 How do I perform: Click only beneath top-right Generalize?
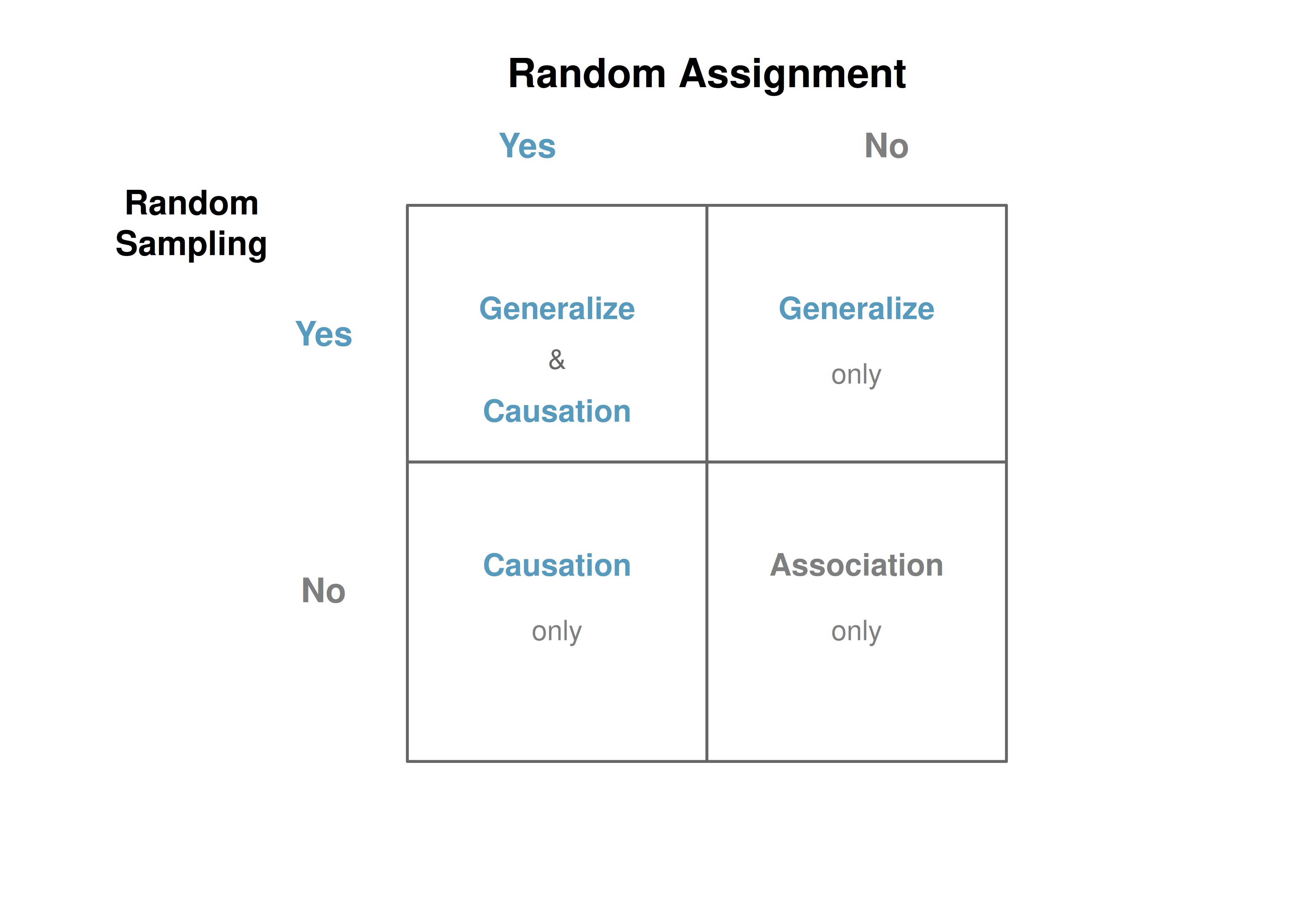tap(856, 375)
